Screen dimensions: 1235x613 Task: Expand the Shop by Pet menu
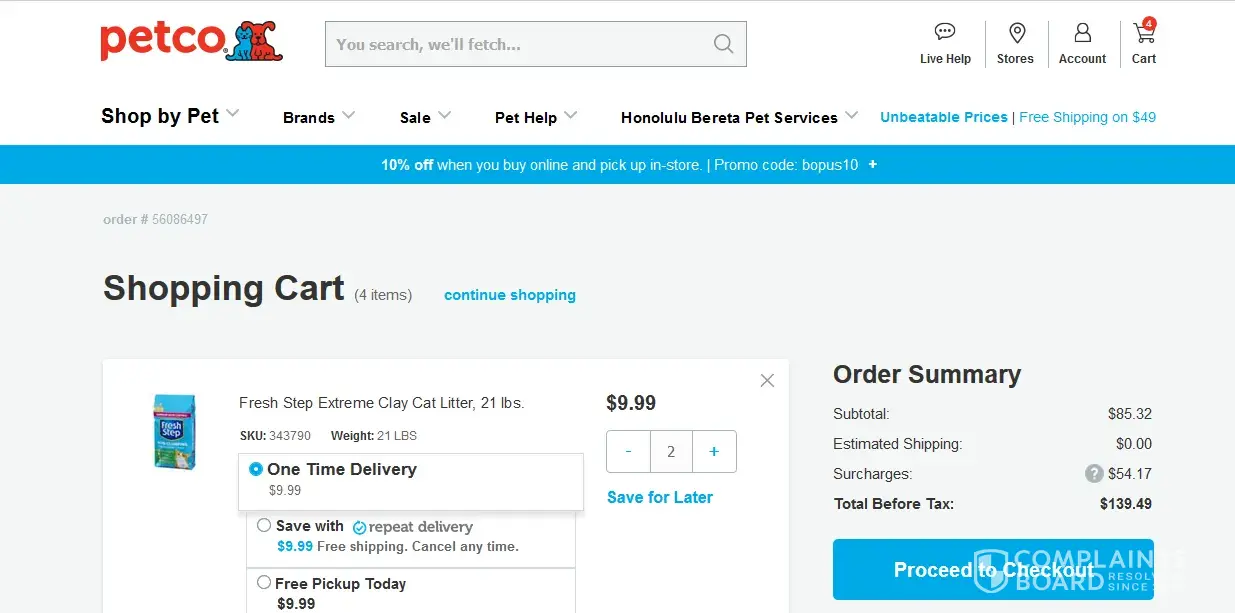point(170,116)
